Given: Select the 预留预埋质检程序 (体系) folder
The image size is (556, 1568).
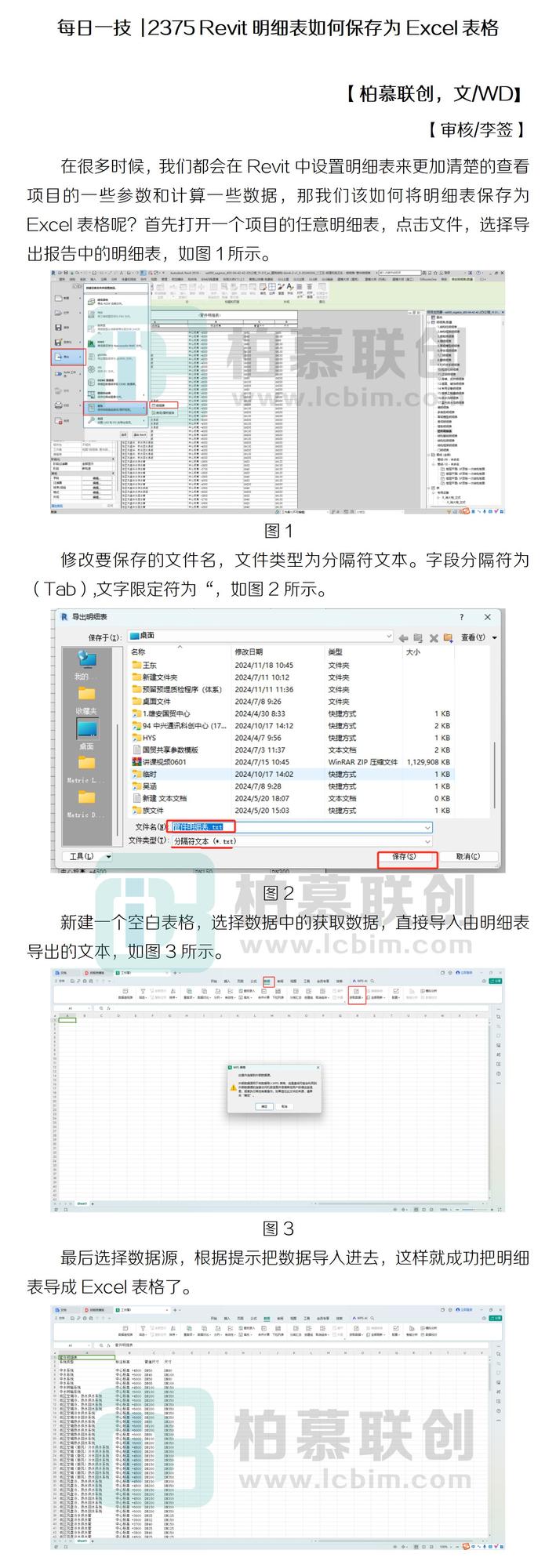Looking at the screenshot, I should 292,689.
